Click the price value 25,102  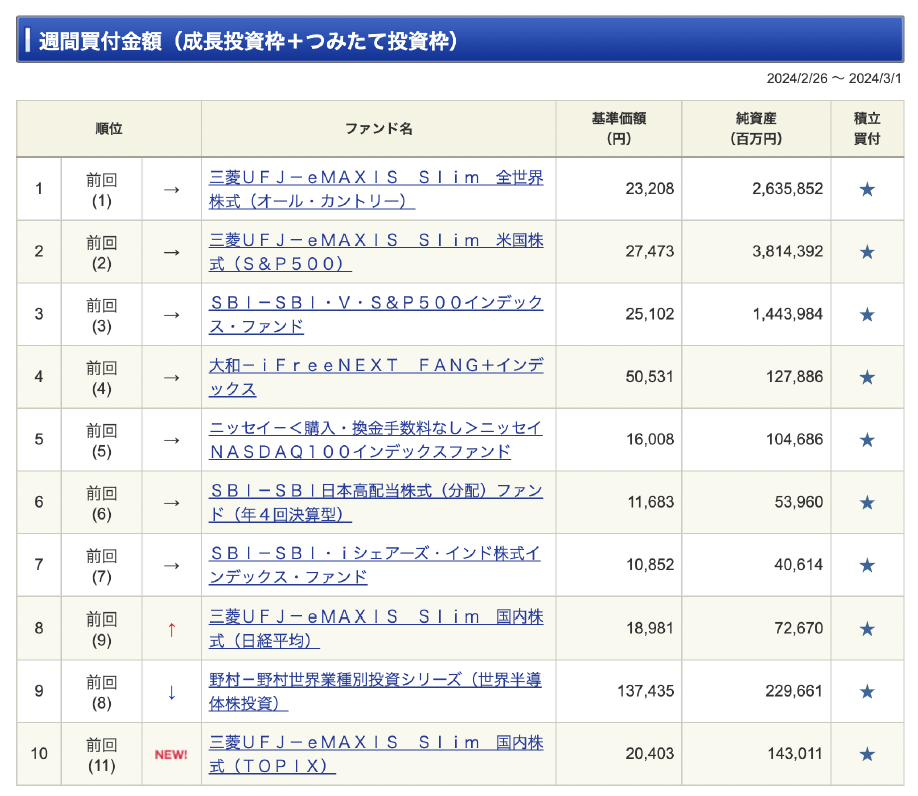tap(649, 314)
